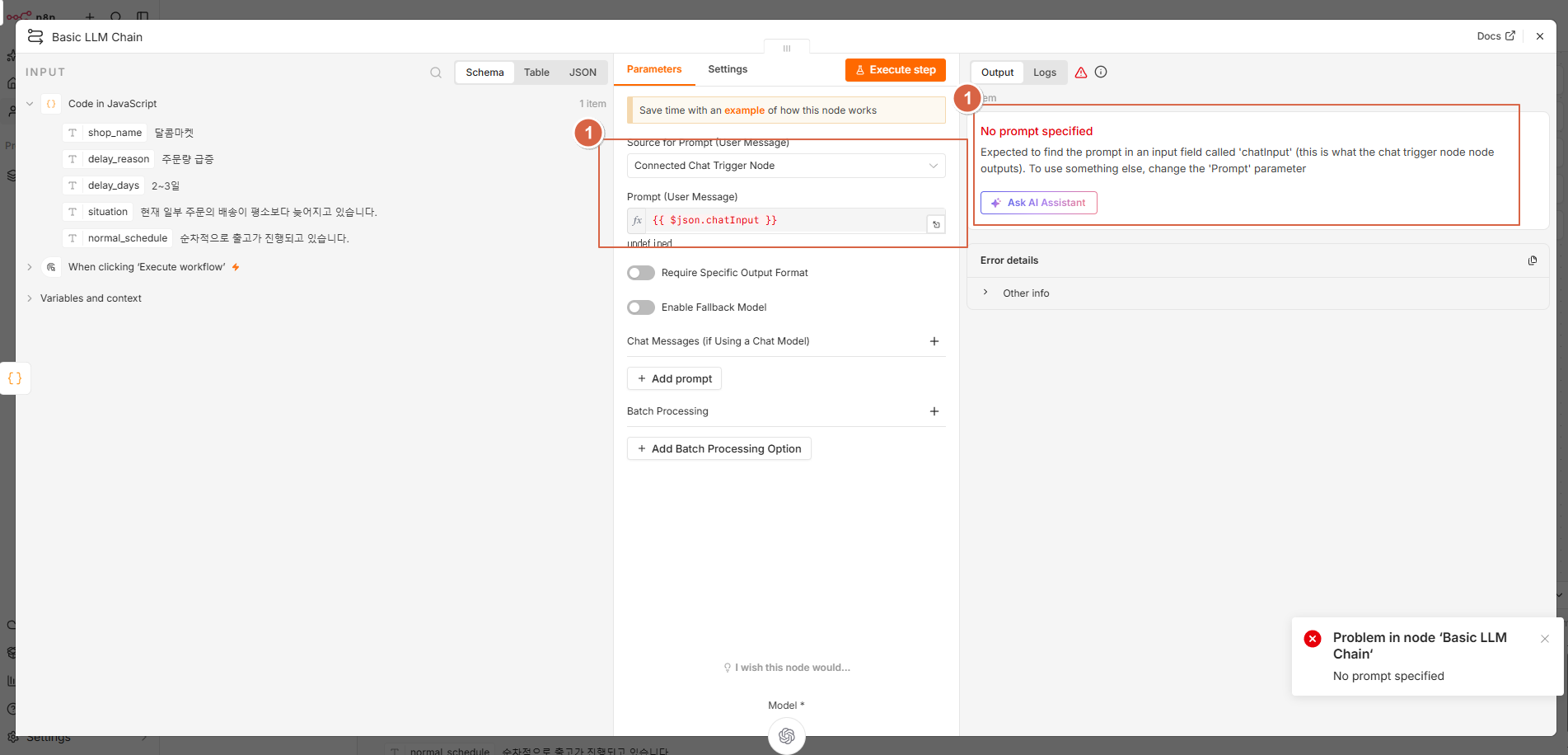Open the Source for Prompt dropdown
The image size is (1568, 755).
(x=786, y=166)
